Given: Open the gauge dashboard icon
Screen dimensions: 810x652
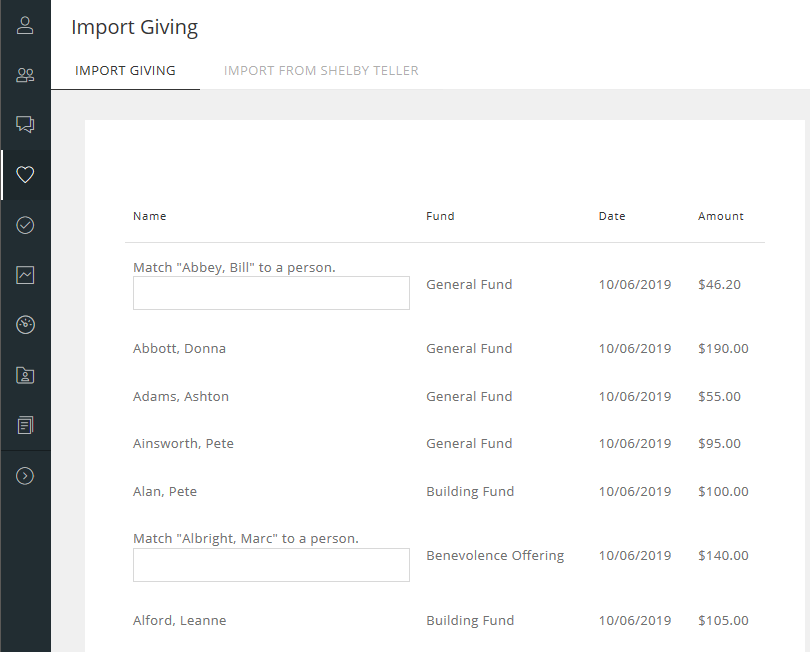Looking at the screenshot, I should pos(25,325).
